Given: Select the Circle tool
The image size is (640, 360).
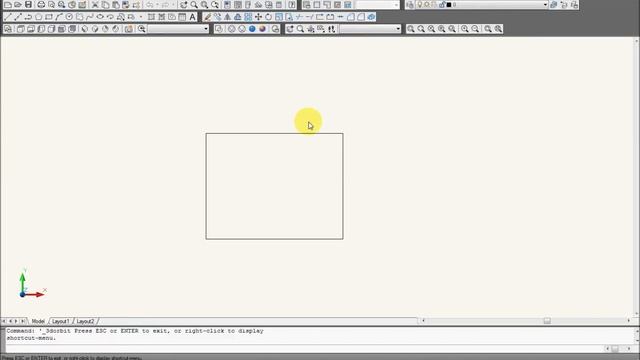Looking at the screenshot, I should pyautogui.click(x=69, y=17).
